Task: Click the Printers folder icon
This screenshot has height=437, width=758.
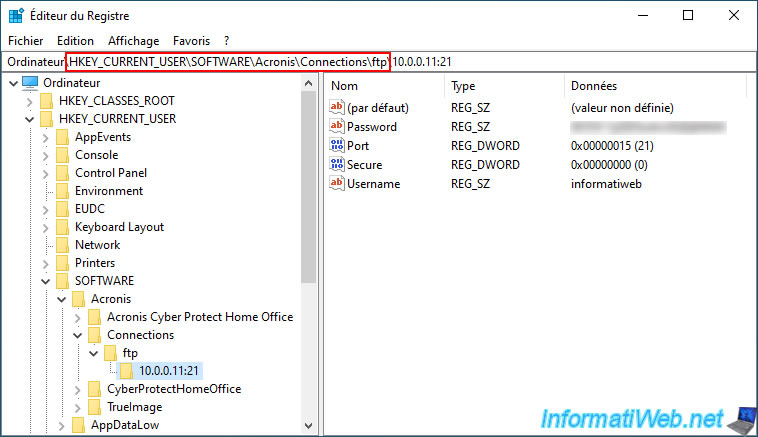Action: point(62,263)
